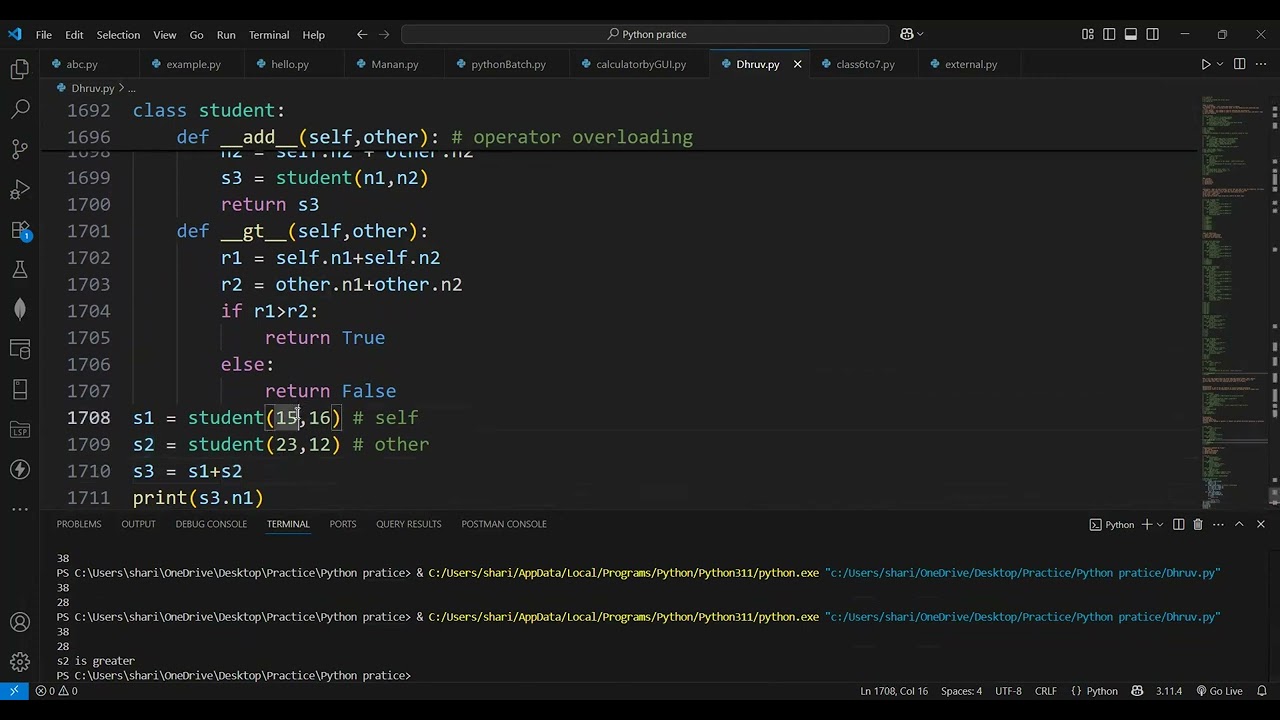Open remote window indicator in status bar
The image size is (1280, 720).
coord(14,691)
